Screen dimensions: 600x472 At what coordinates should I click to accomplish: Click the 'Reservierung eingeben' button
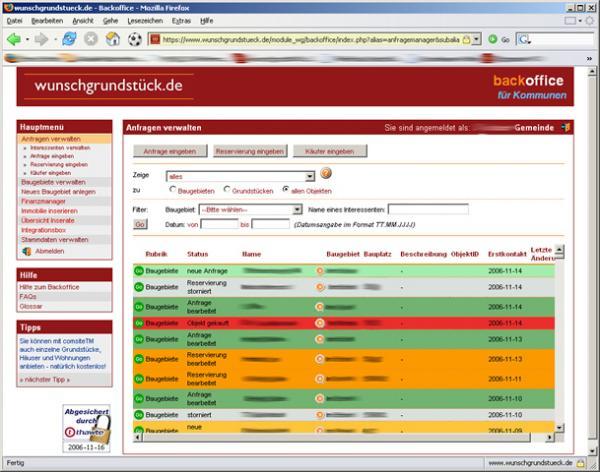250,151
